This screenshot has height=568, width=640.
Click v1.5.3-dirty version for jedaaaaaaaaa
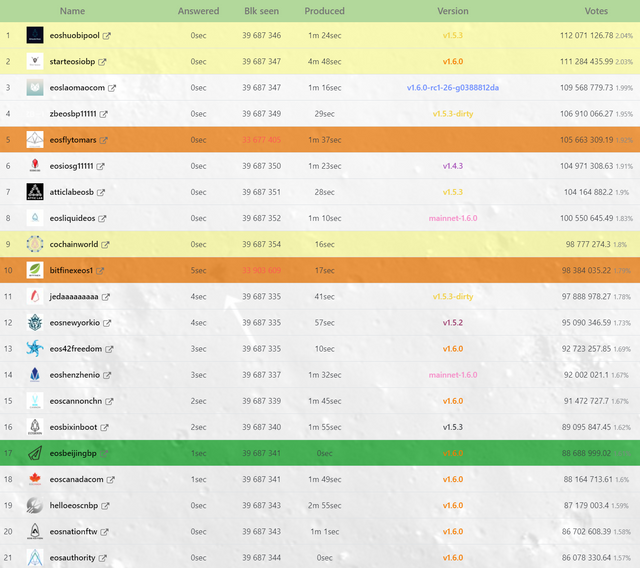tap(453, 297)
